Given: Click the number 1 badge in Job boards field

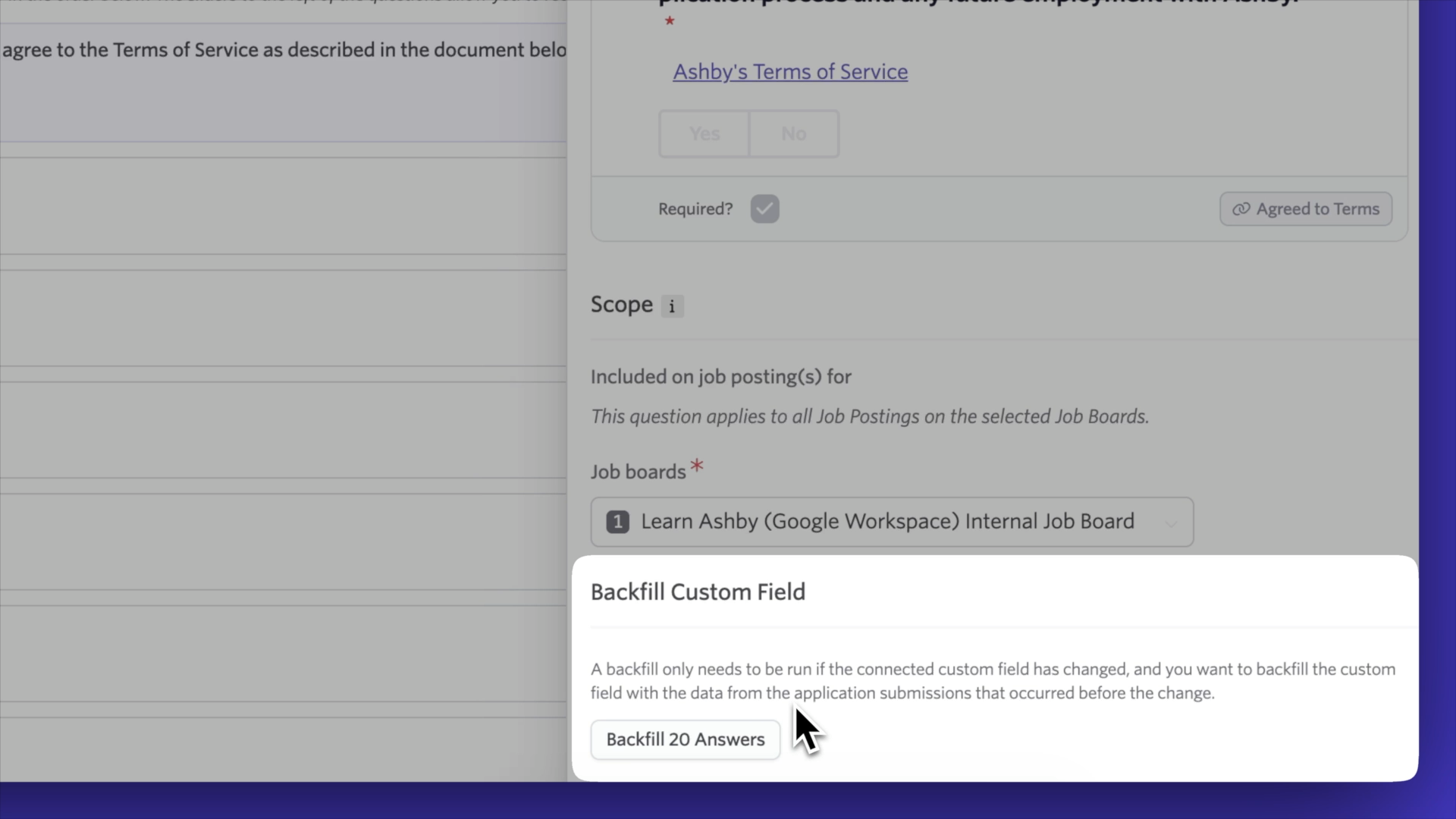Looking at the screenshot, I should [x=617, y=522].
